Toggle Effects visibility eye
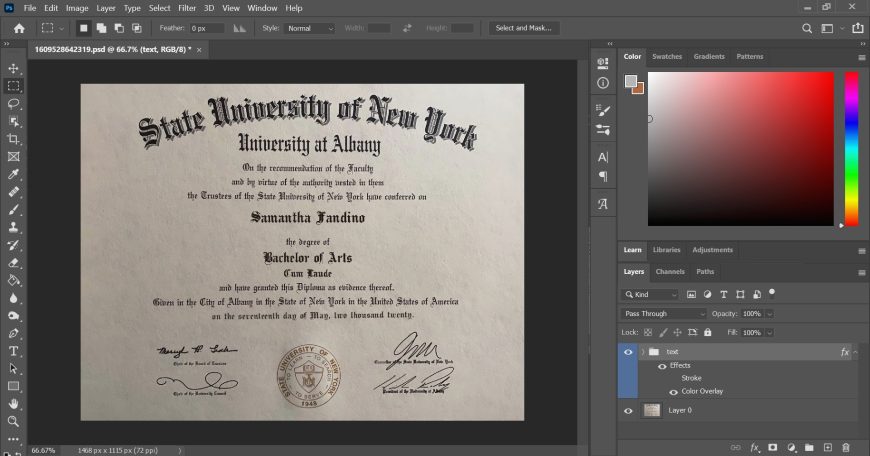Screen dimensions: 870x456 [662, 366]
